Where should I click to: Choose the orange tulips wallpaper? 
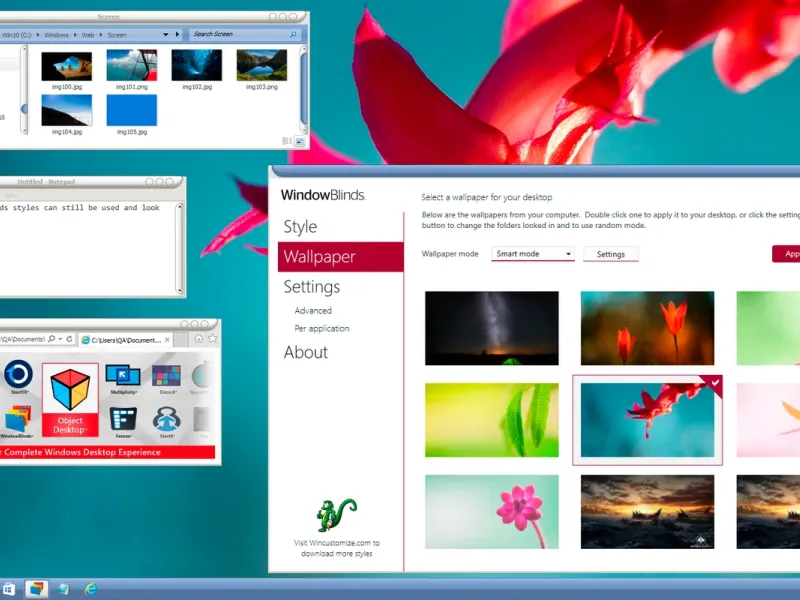click(647, 328)
